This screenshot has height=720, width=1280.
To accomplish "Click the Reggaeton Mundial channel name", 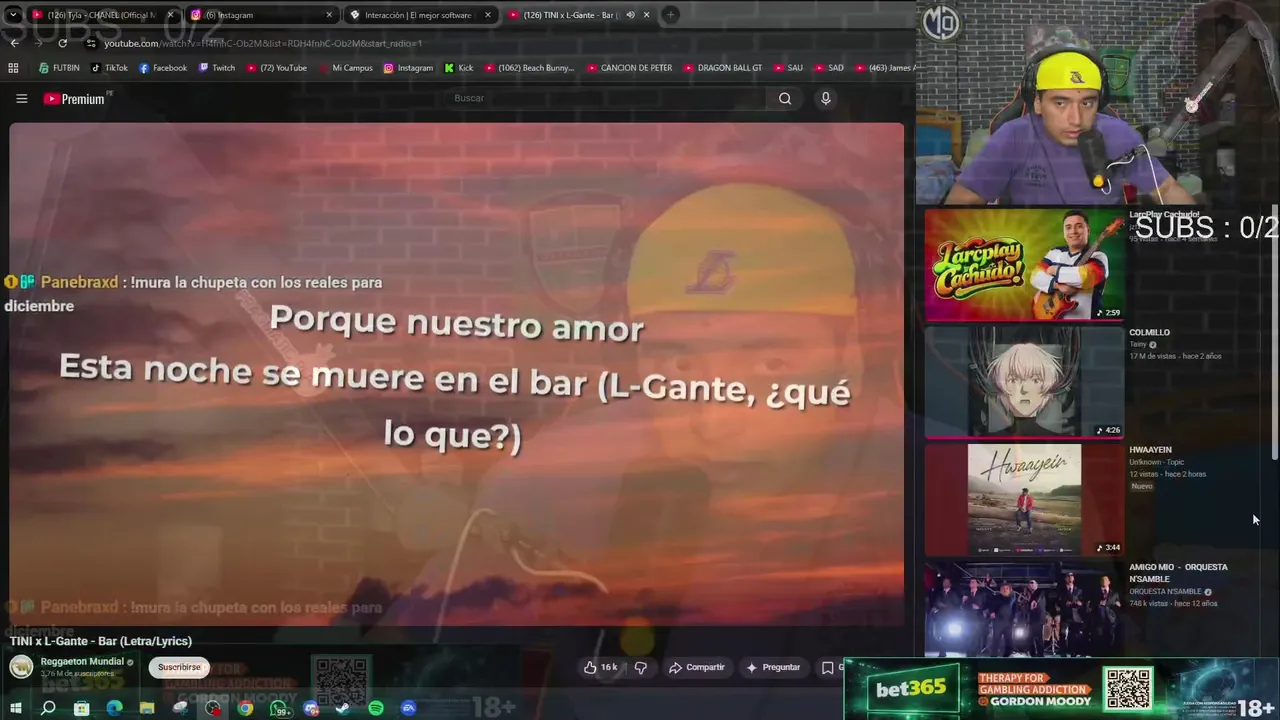I will pos(82,661).
